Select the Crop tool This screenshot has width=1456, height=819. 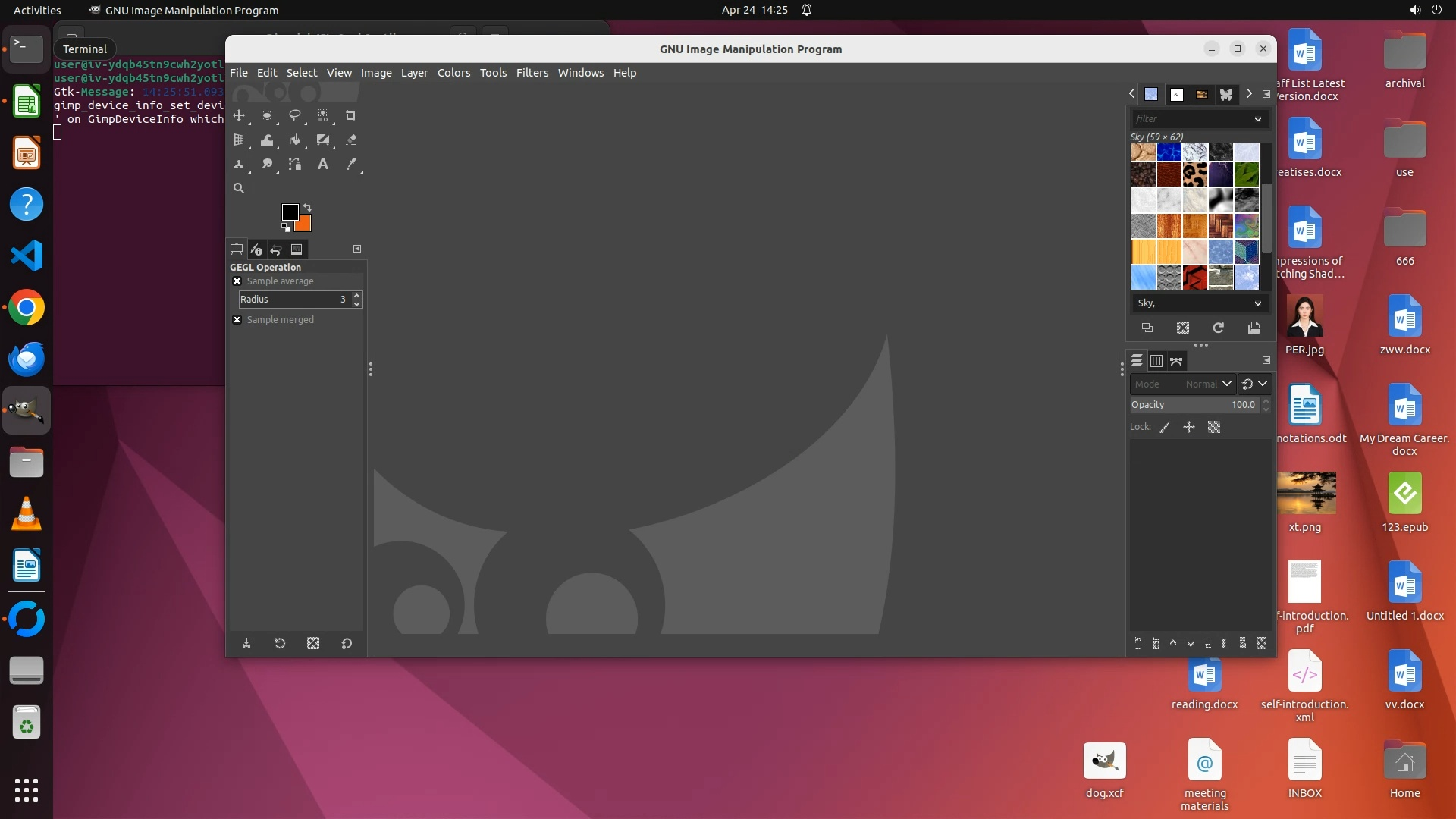pyautogui.click(x=350, y=115)
